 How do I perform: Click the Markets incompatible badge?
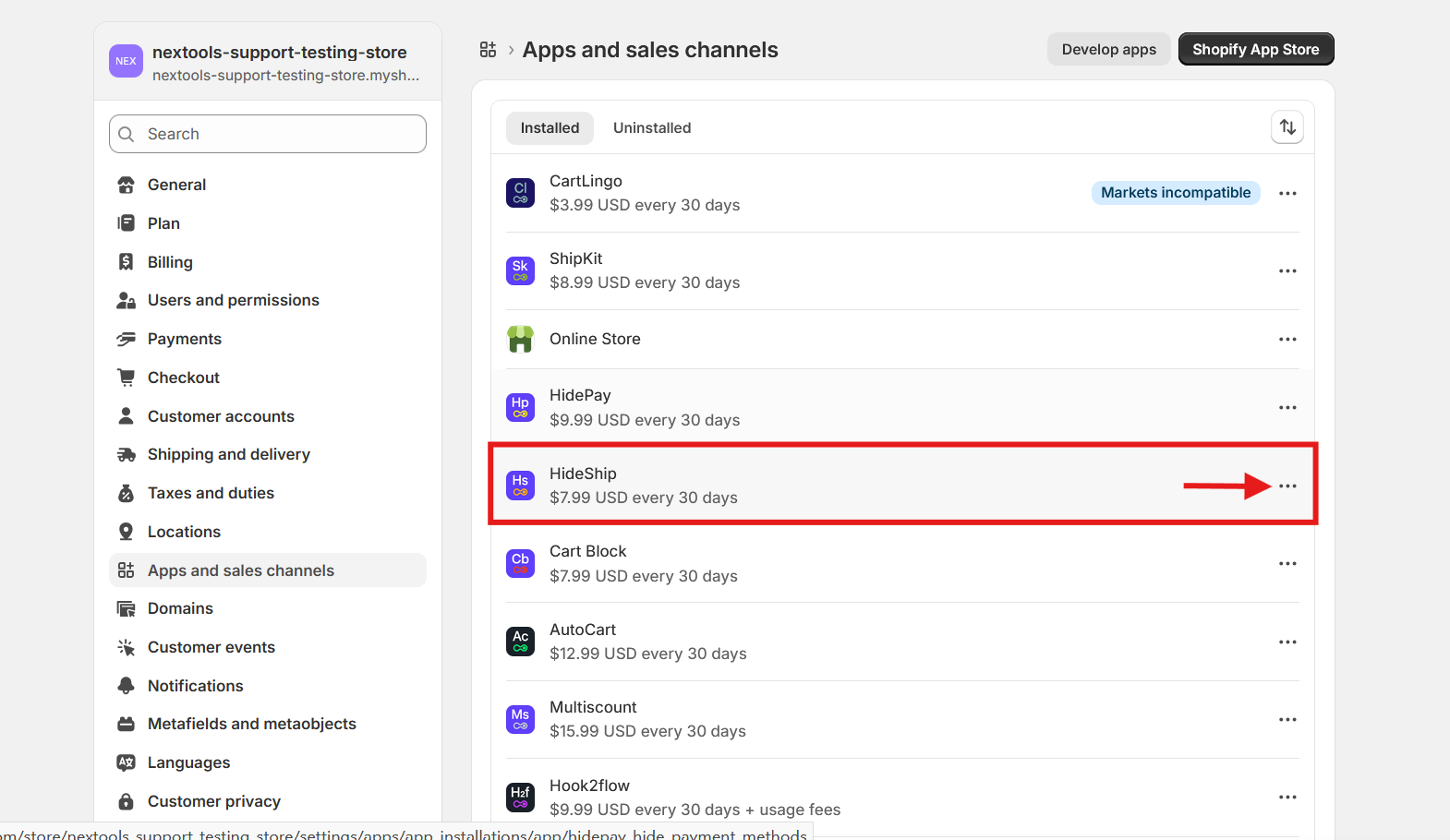tap(1175, 193)
